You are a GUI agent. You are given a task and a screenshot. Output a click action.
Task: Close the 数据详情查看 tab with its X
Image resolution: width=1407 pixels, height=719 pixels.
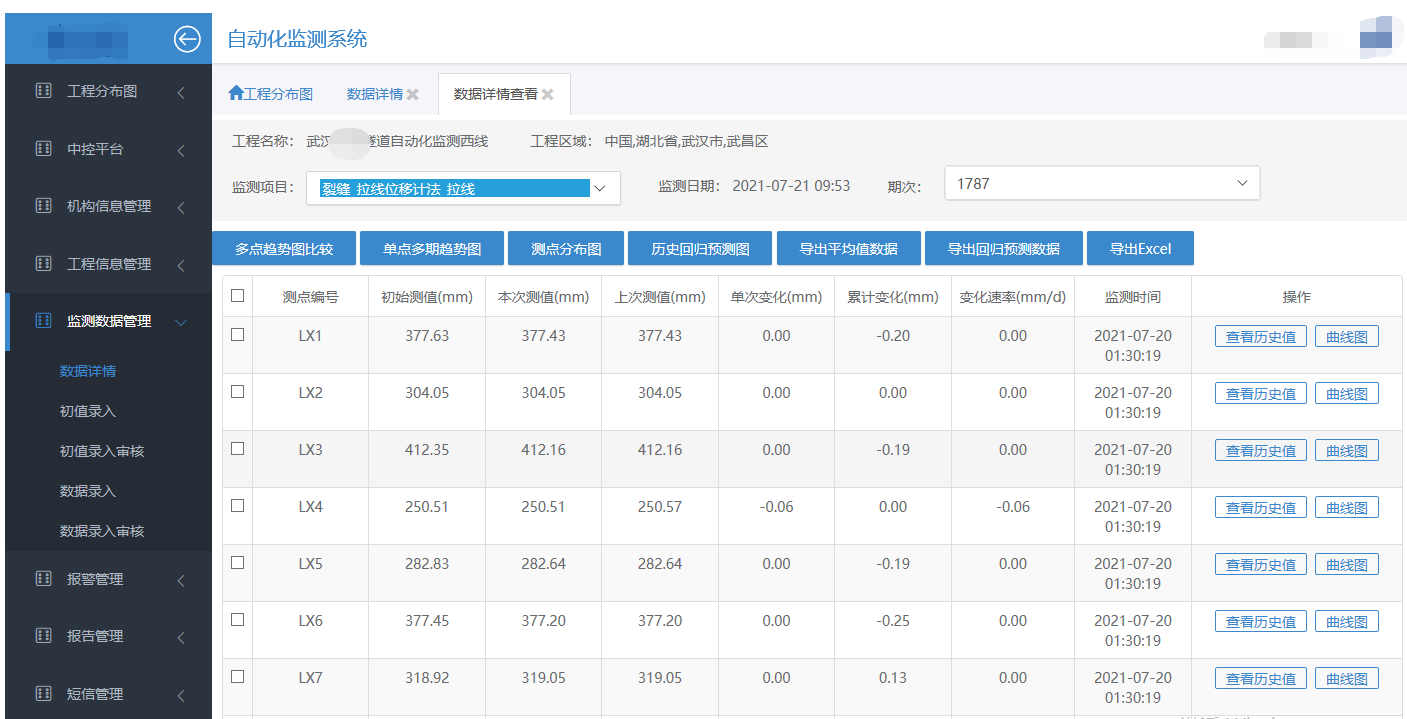pyautogui.click(x=547, y=94)
